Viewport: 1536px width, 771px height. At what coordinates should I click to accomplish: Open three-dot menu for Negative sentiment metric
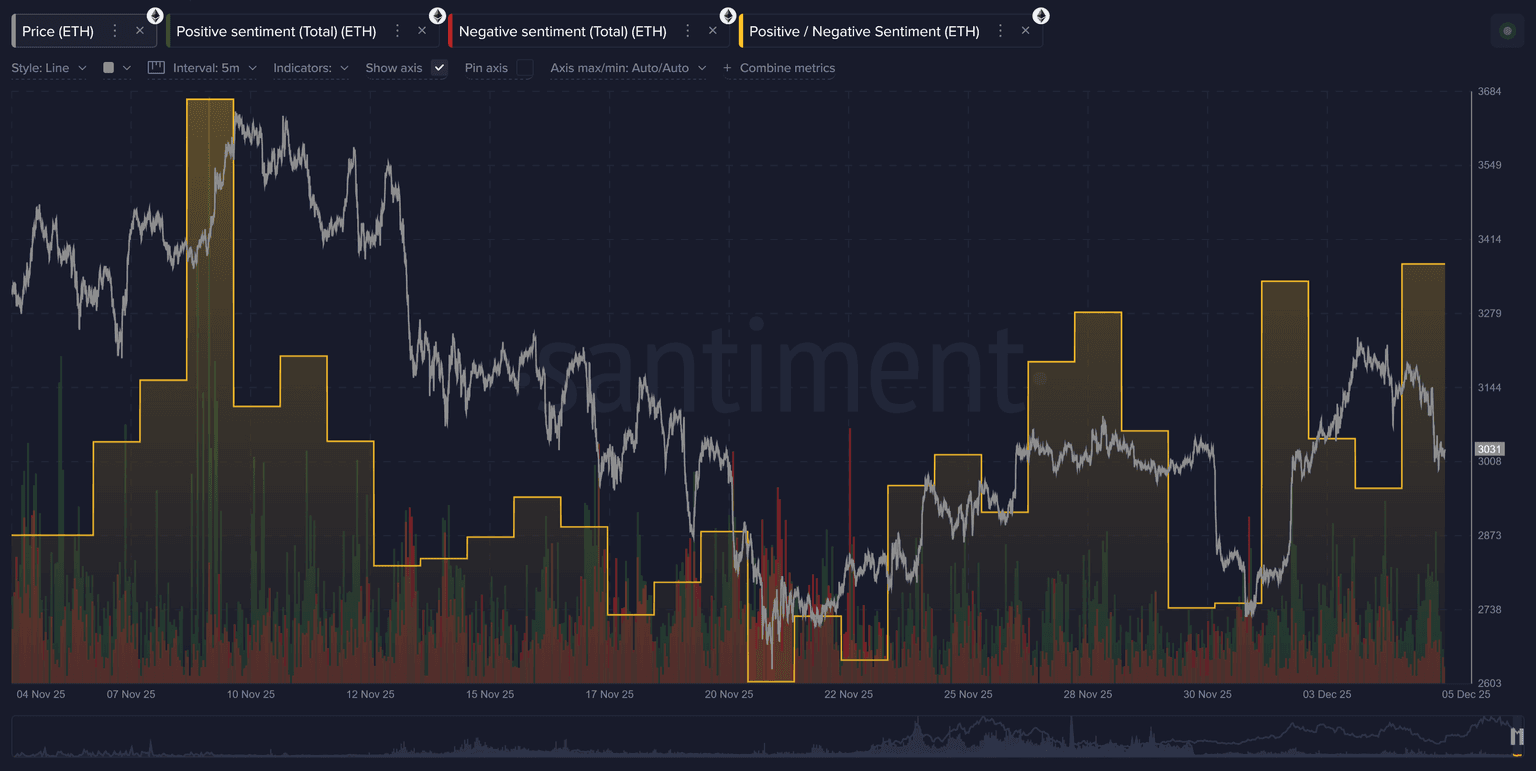click(687, 31)
